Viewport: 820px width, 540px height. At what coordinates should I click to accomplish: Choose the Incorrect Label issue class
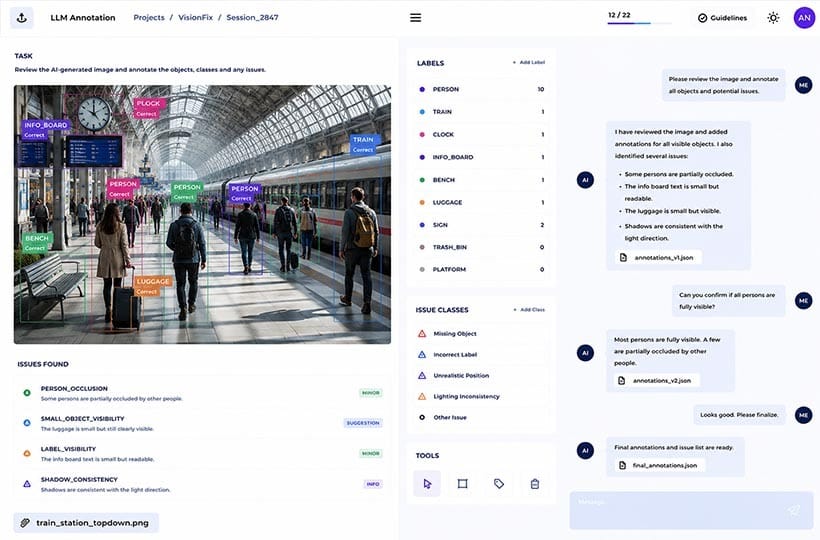pyautogui.click(x=480, y=354)
